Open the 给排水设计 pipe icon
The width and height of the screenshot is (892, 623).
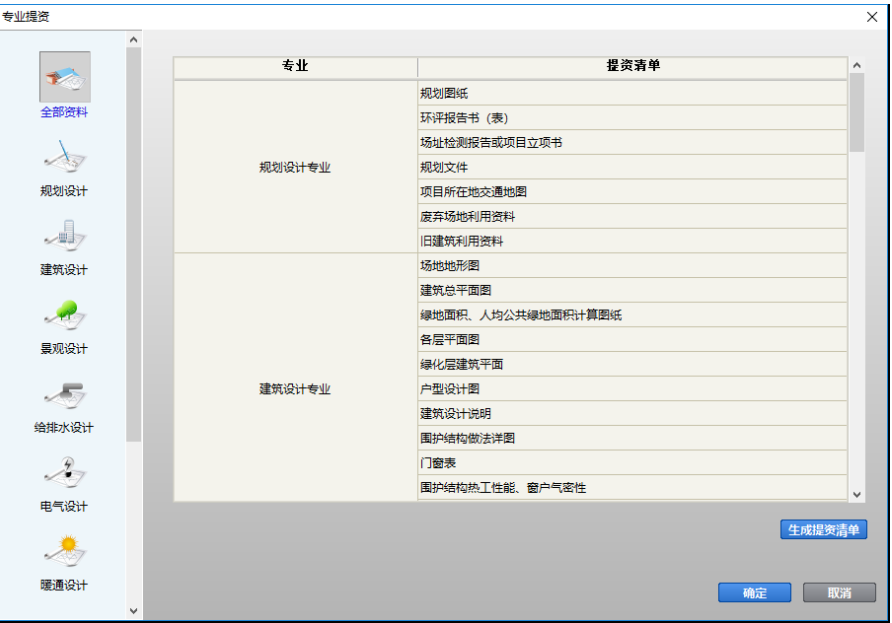[x=65, y=393]
